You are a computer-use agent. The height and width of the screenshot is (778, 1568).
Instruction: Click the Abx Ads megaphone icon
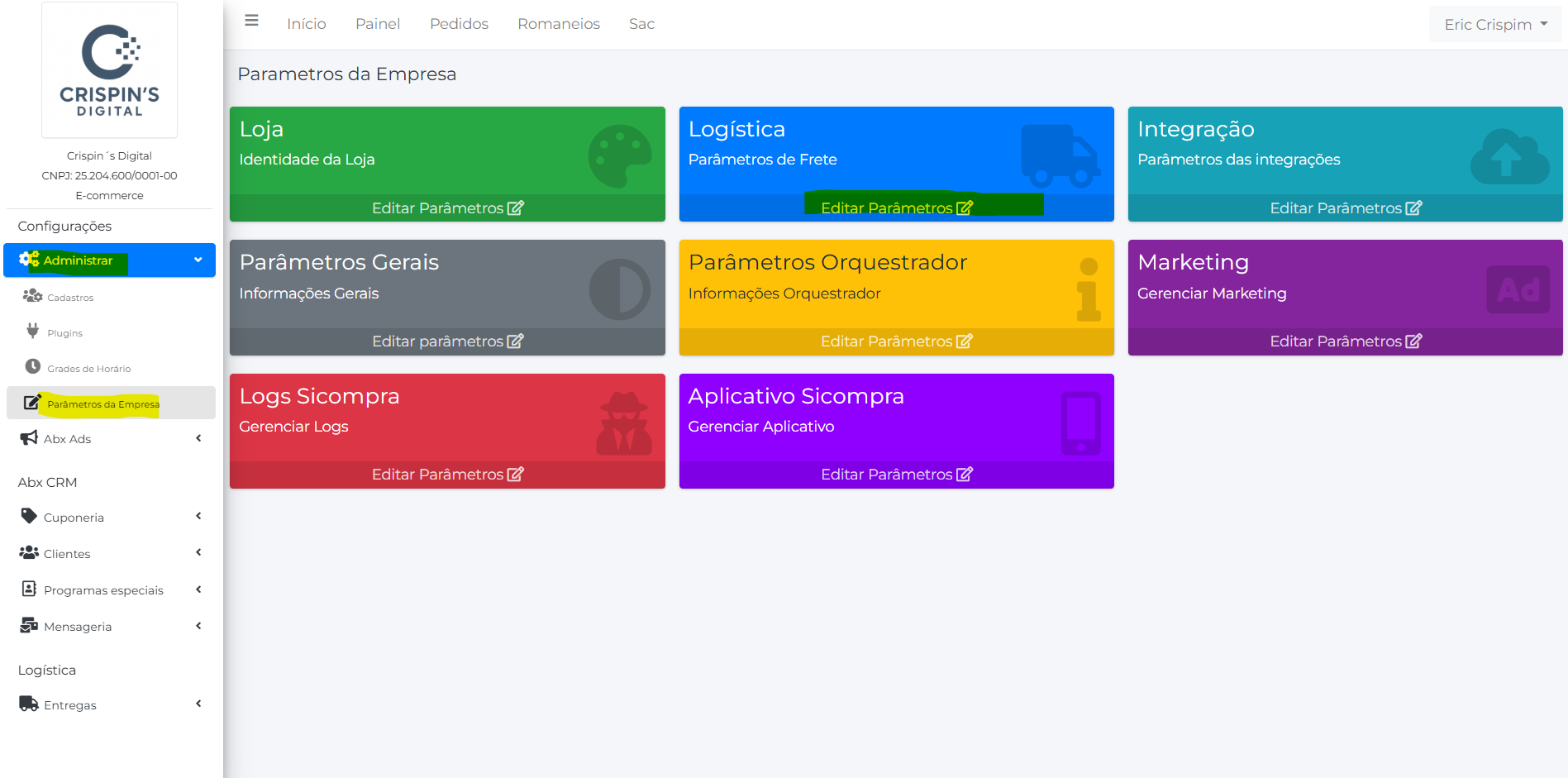[29, 437]
